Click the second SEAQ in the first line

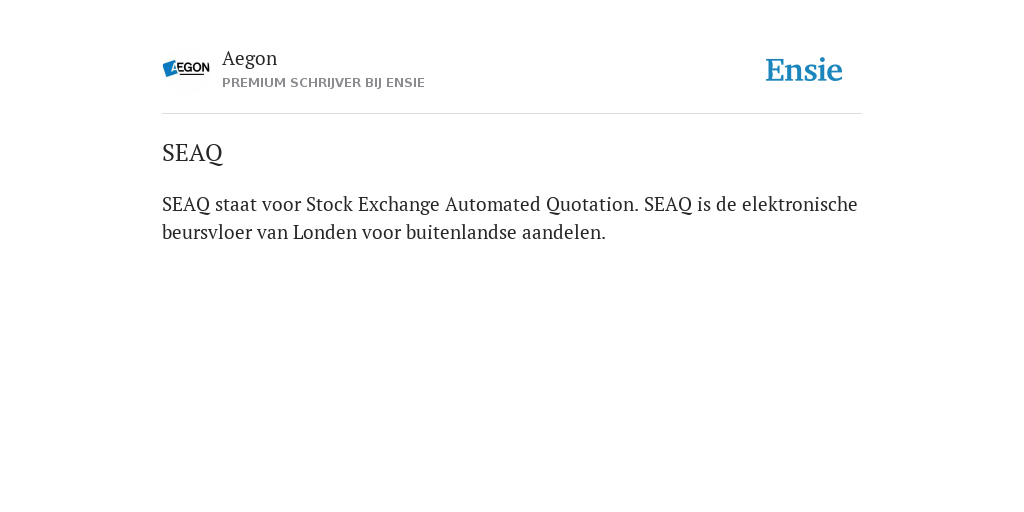[x=668, y=204]
